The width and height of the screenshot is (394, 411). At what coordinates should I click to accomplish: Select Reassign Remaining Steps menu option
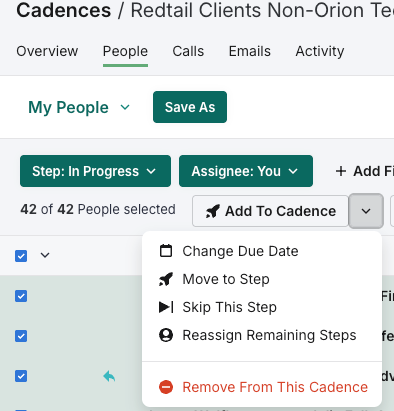(262, 335)
